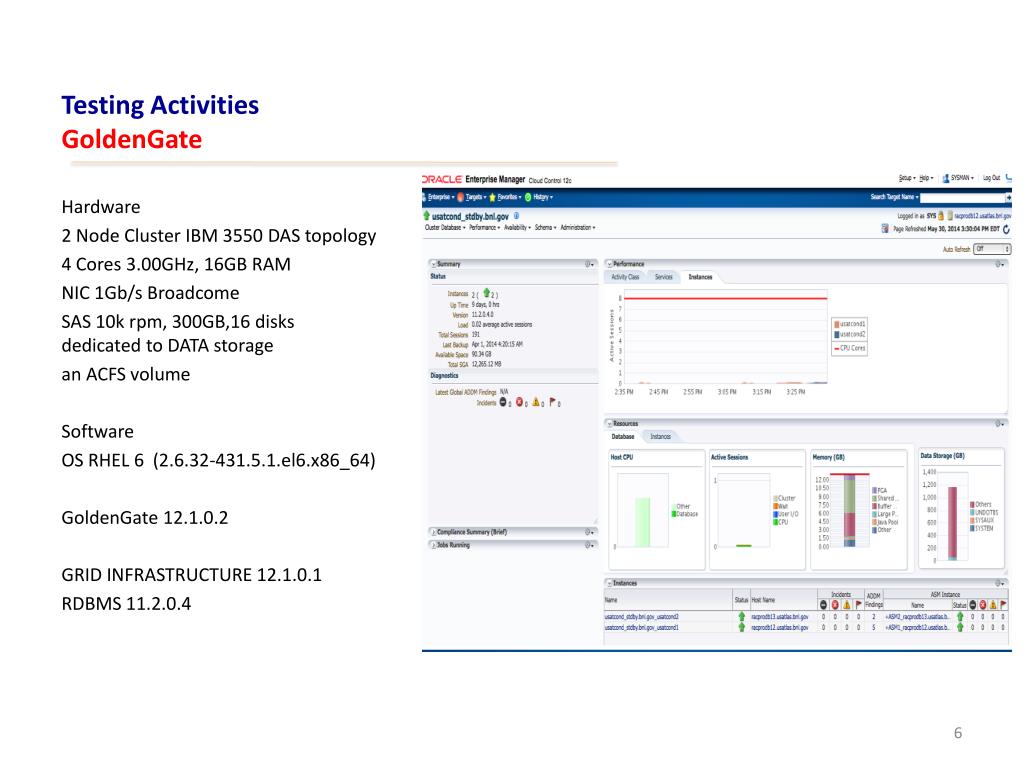Open +ASM2_racprodb13 ASM instance link

917,616
